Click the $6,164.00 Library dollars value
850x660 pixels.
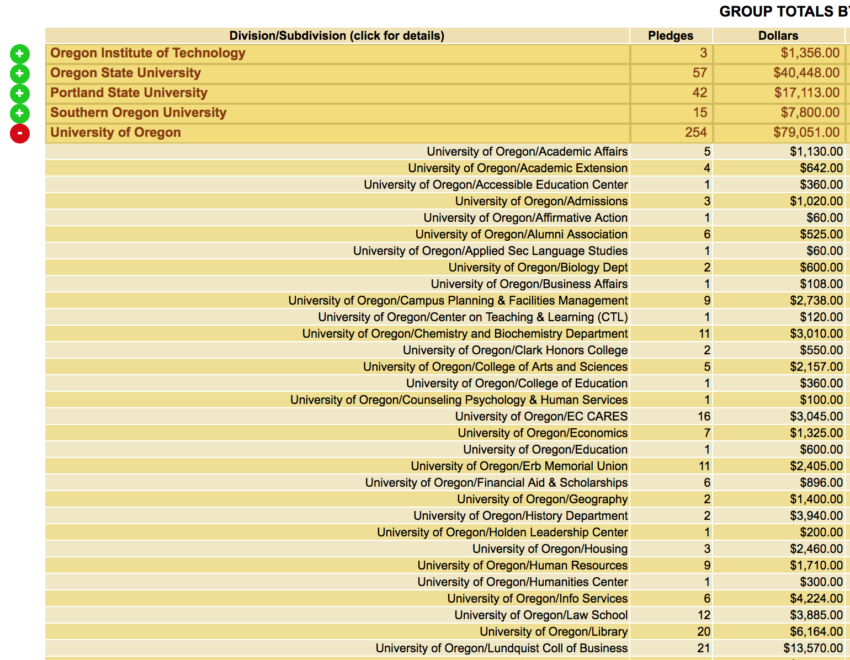pos(816,632)
